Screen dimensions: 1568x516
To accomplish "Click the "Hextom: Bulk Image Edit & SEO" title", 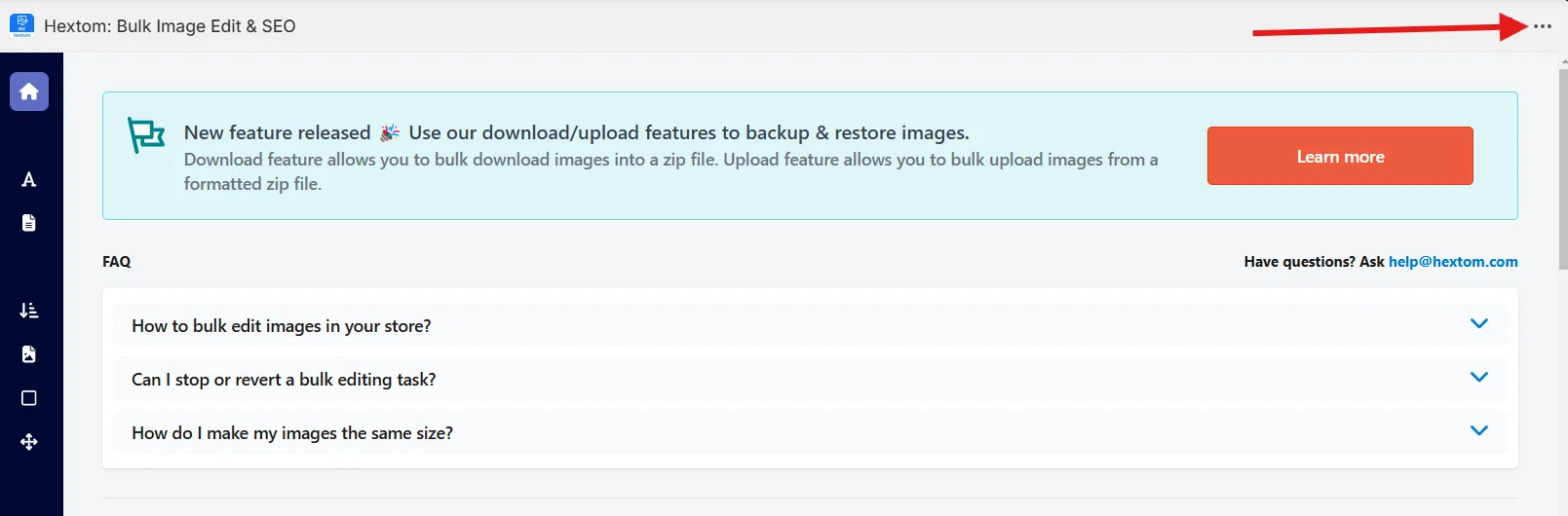I will [170, 26].
